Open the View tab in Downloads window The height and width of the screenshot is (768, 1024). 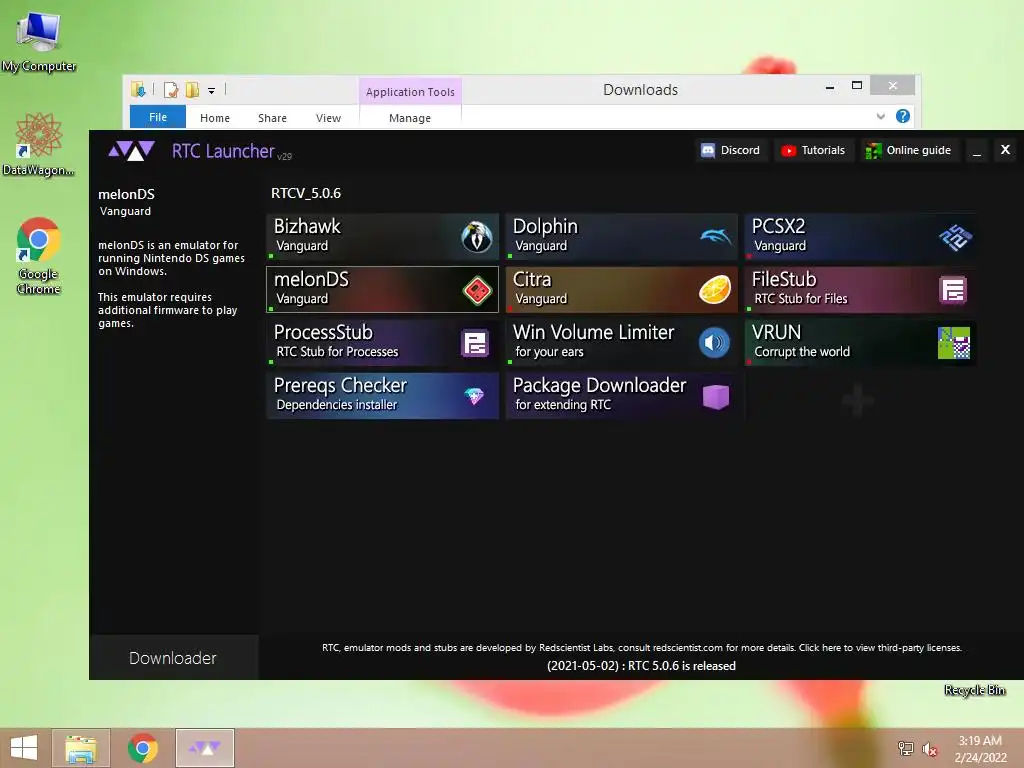pos(328,118)
